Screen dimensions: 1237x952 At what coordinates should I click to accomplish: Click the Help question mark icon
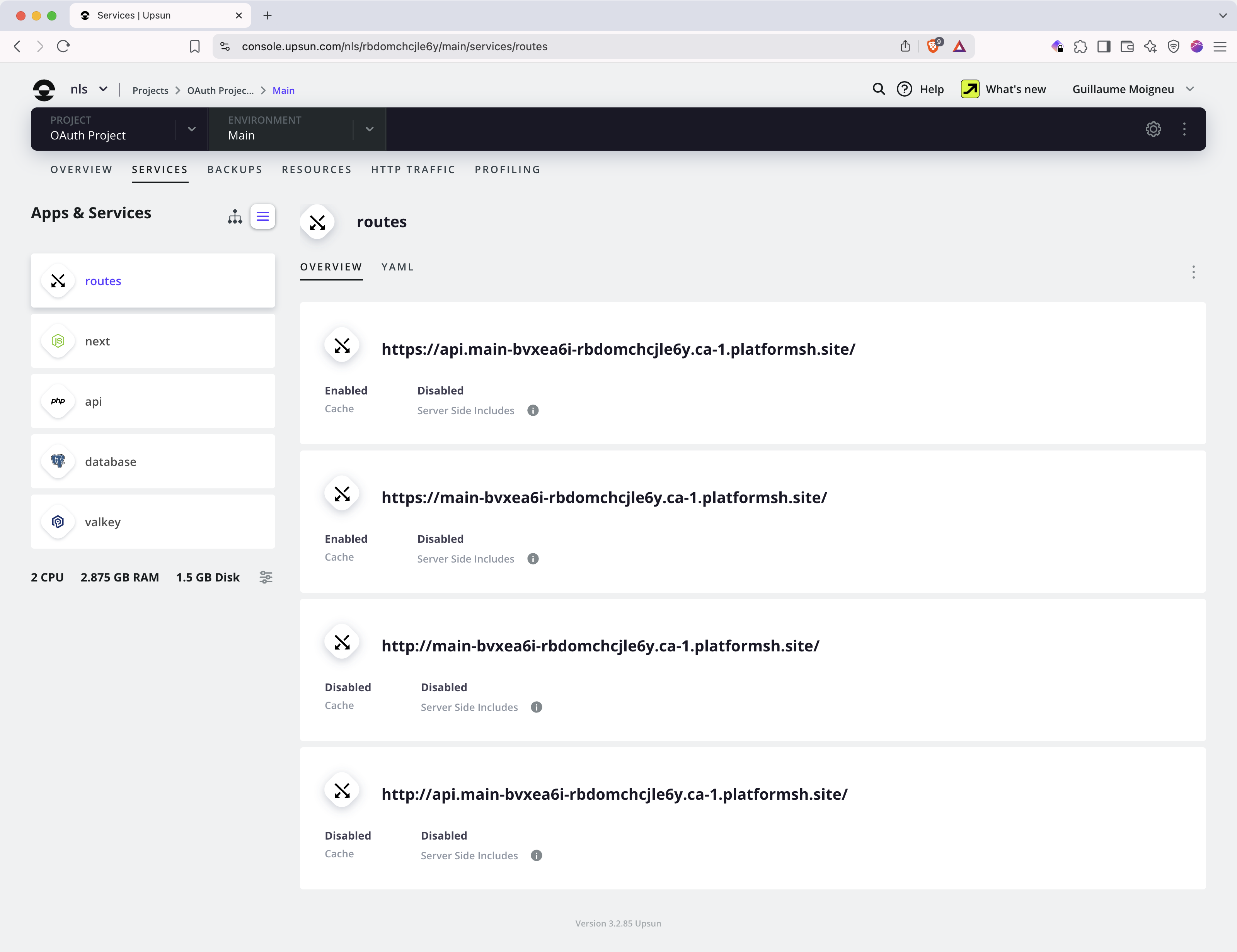coord(905,89)
